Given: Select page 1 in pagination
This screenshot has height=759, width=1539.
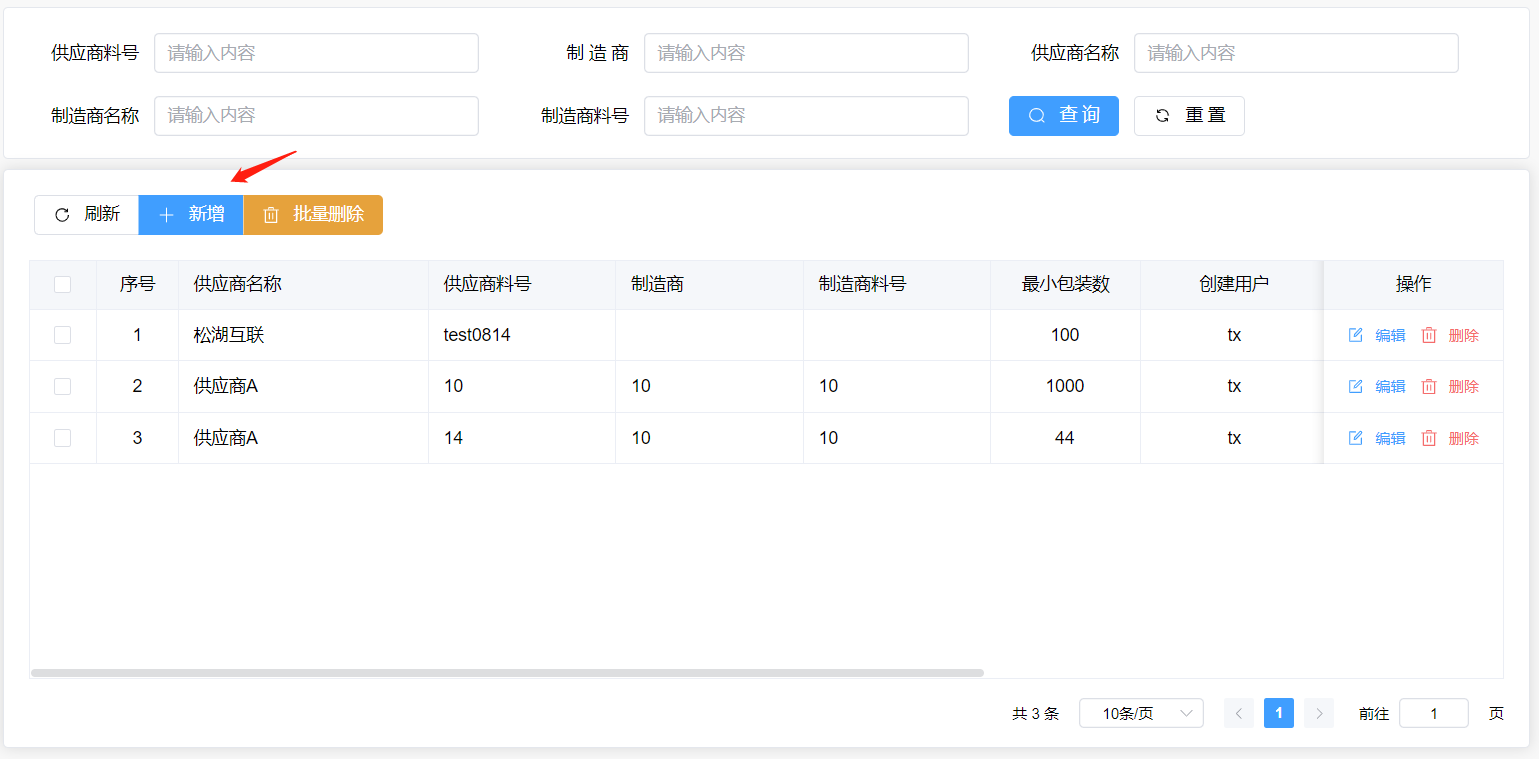Looking at the screenshot, I should pyautogui.click(x=1279, y=713).
